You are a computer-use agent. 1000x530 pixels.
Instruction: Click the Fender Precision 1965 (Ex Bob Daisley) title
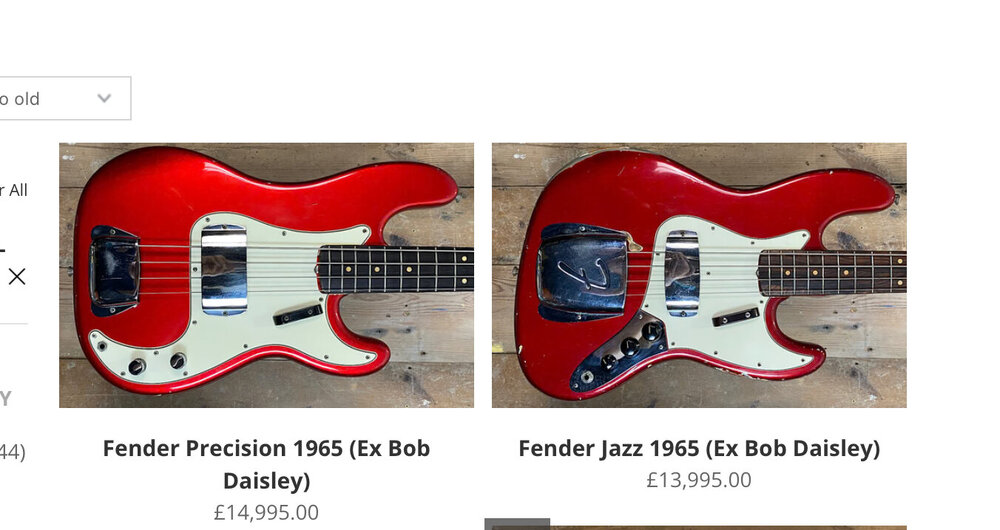267,464
